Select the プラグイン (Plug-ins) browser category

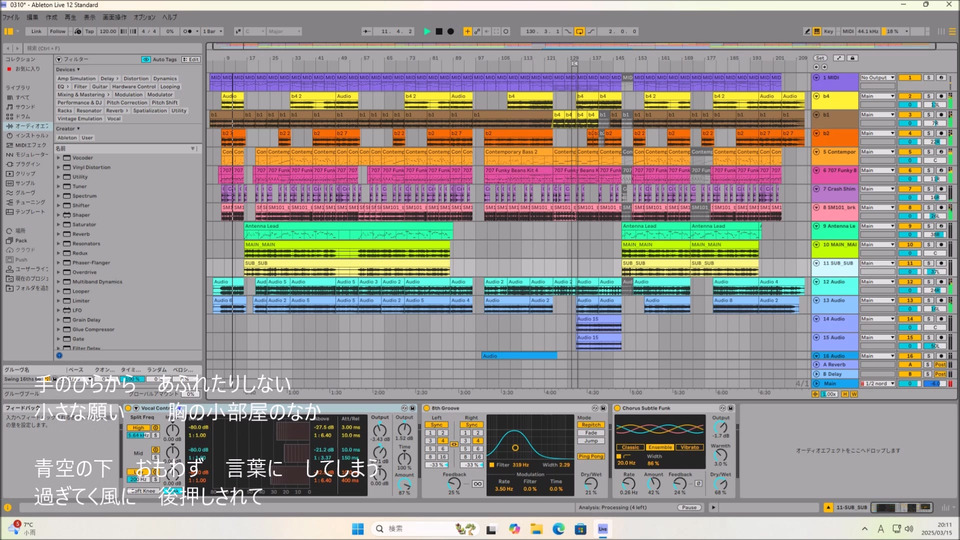click(x=28, y=164)
